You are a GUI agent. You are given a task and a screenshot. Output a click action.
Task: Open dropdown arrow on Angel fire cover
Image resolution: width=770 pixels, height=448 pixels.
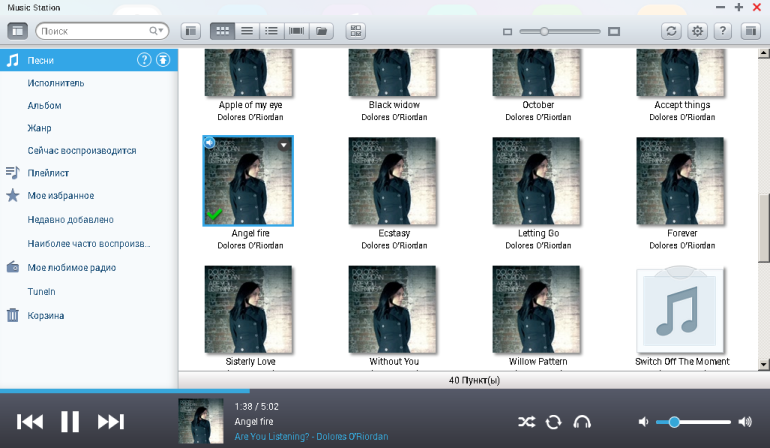click(283, 145)
